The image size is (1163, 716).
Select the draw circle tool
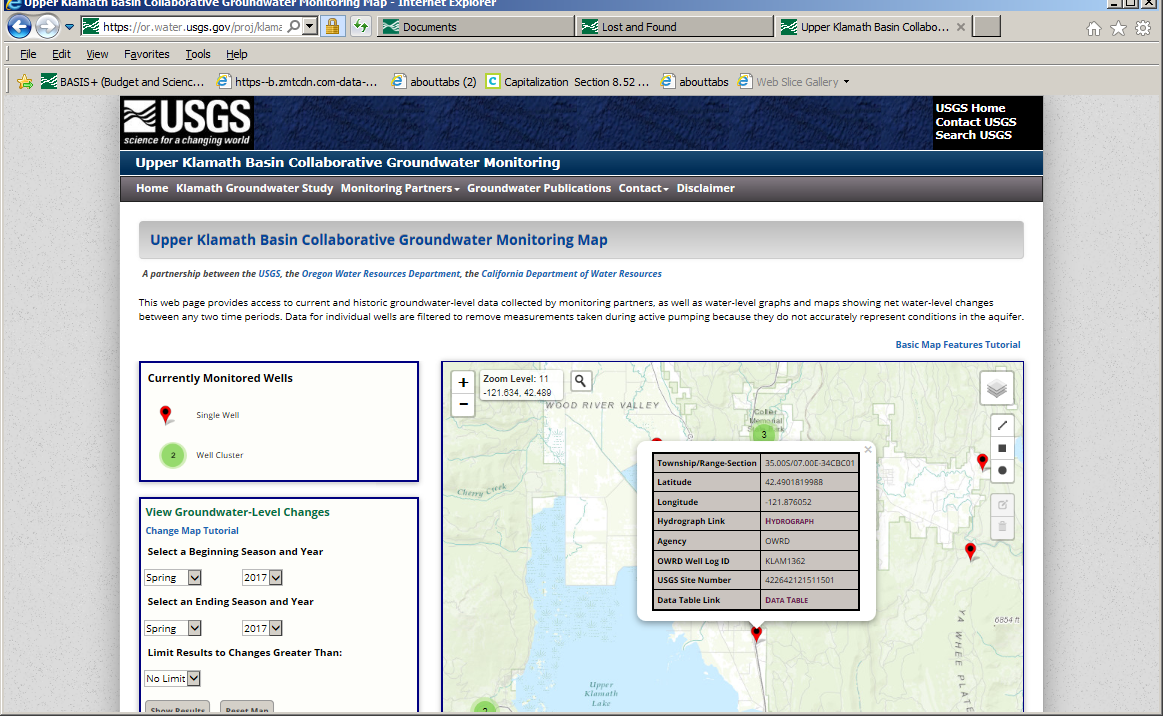1002,470
